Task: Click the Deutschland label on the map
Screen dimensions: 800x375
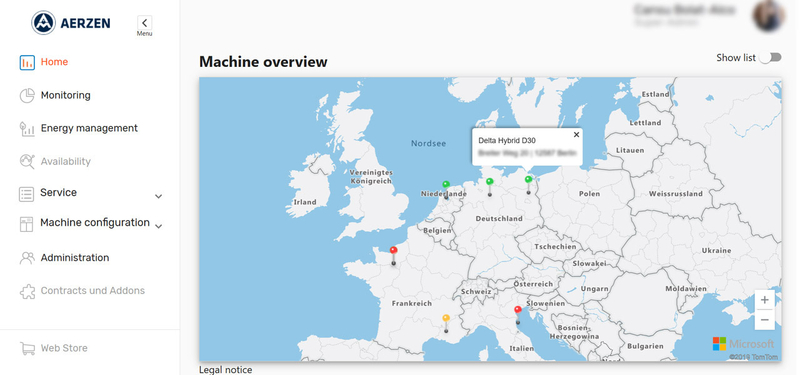Action: point(499,219)
